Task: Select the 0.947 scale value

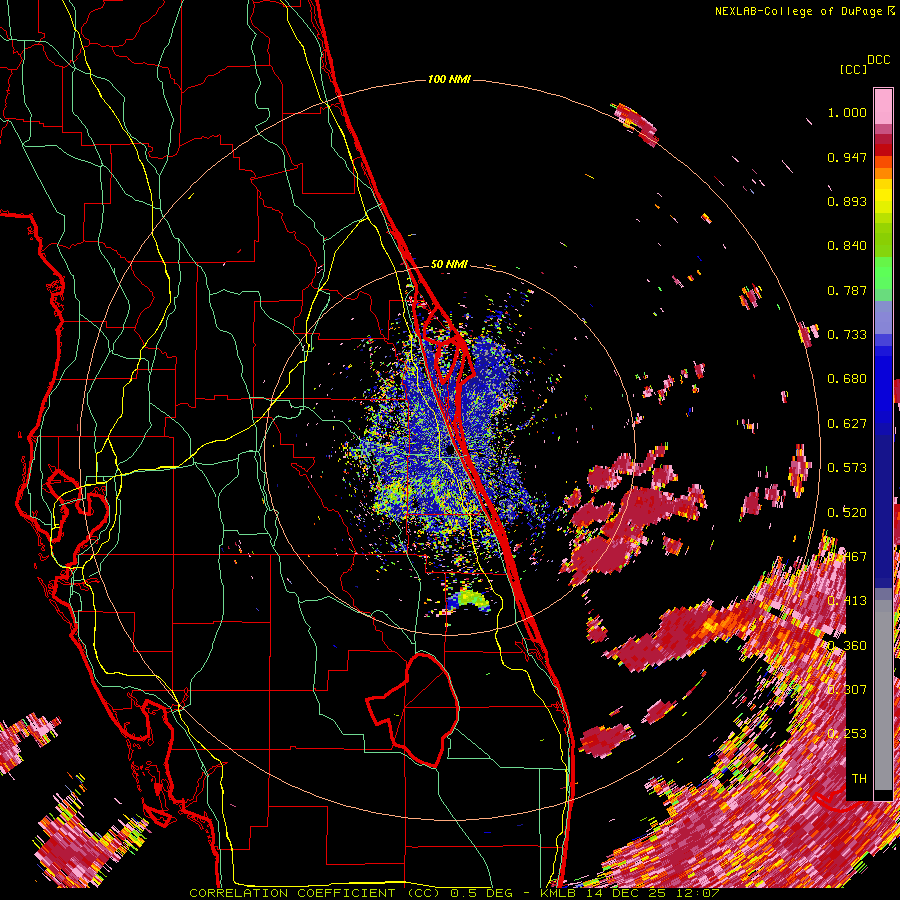Action: coord(847,157)
